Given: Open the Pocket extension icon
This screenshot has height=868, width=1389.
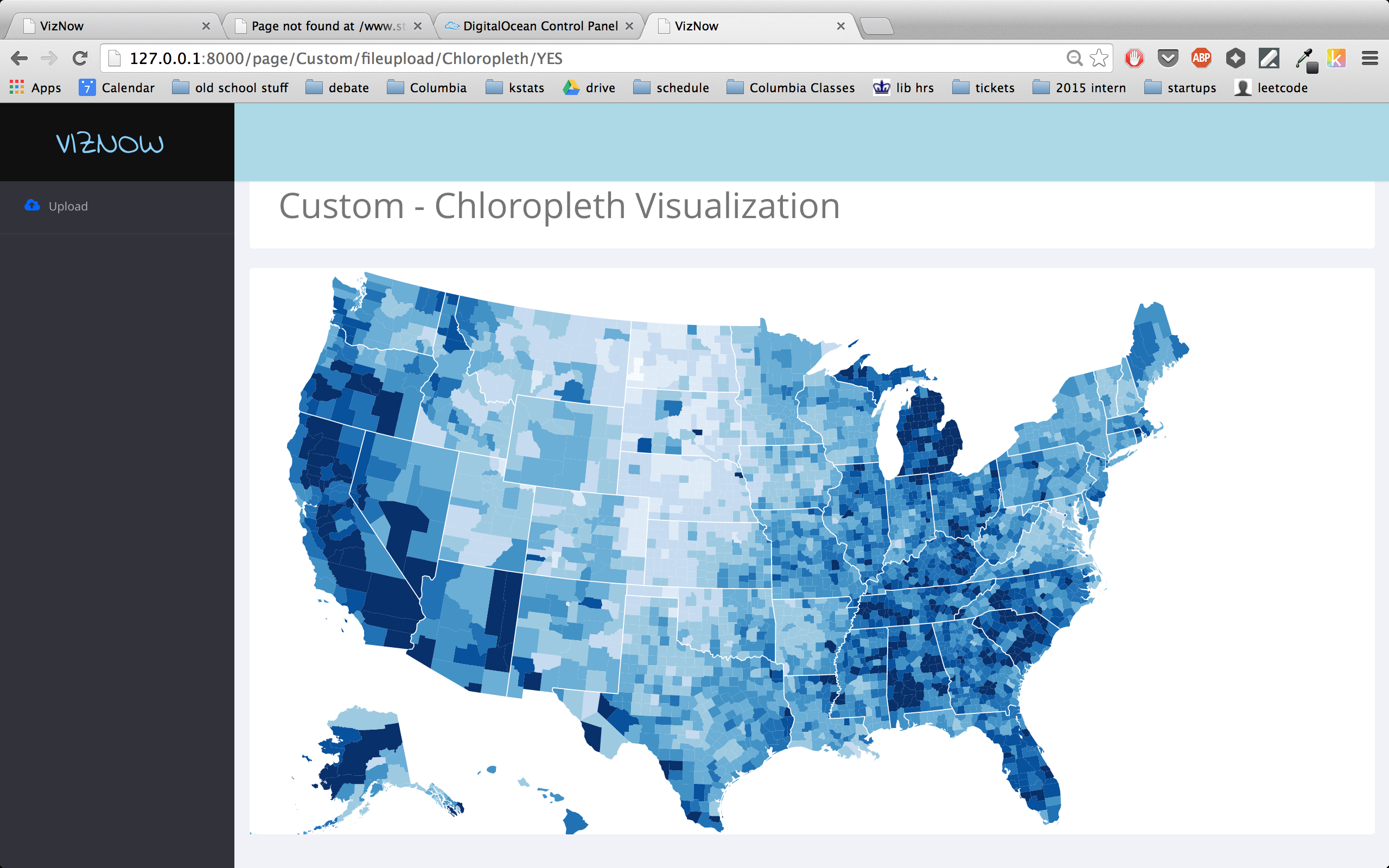Looking at the screenshot, I should coord(1168,58).
